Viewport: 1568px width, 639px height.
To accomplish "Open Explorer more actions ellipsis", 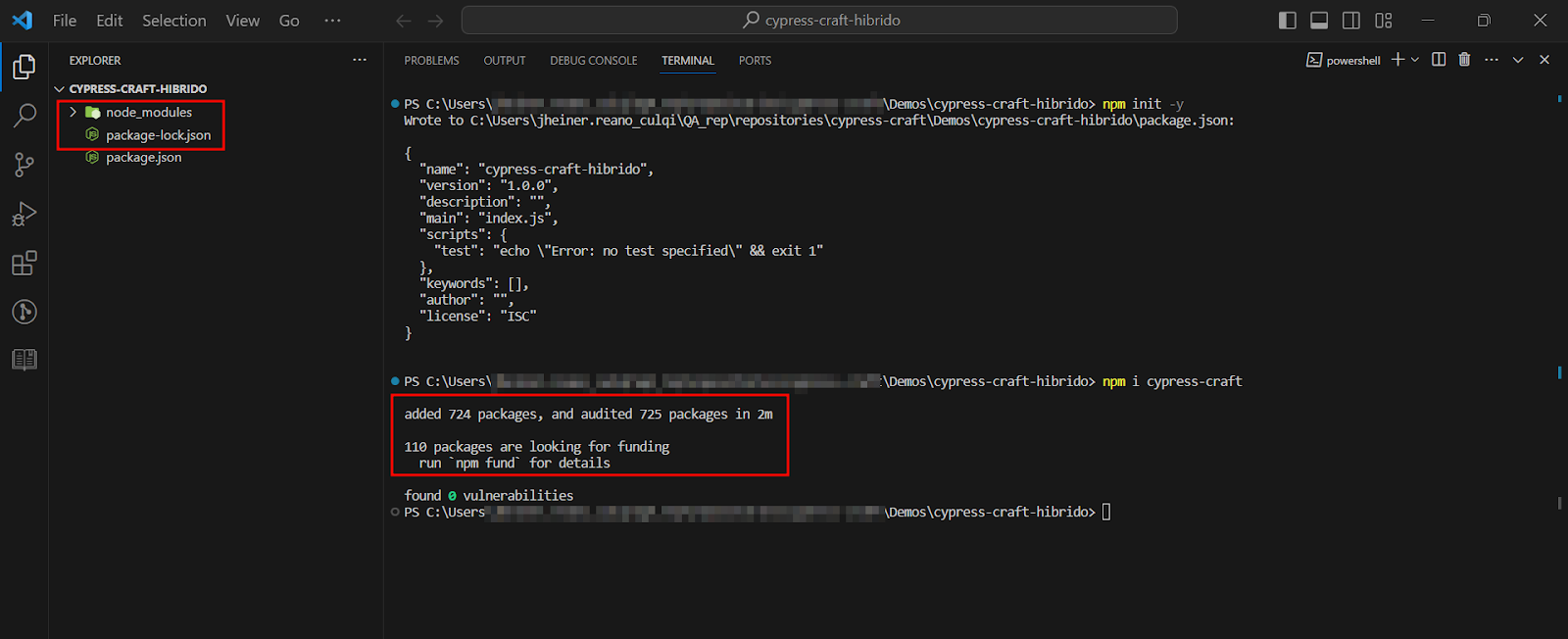I will point(360,60).
